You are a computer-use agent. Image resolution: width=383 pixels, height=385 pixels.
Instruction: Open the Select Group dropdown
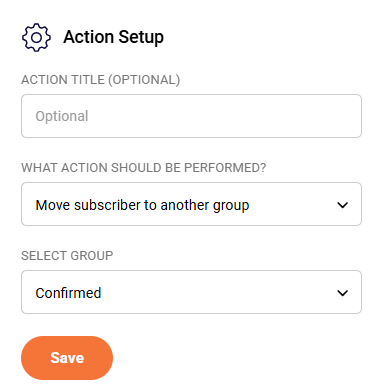191,292
